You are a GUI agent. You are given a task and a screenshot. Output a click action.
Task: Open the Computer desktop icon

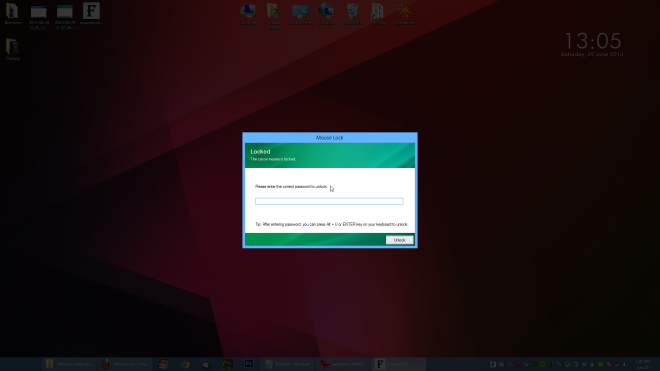248,14
